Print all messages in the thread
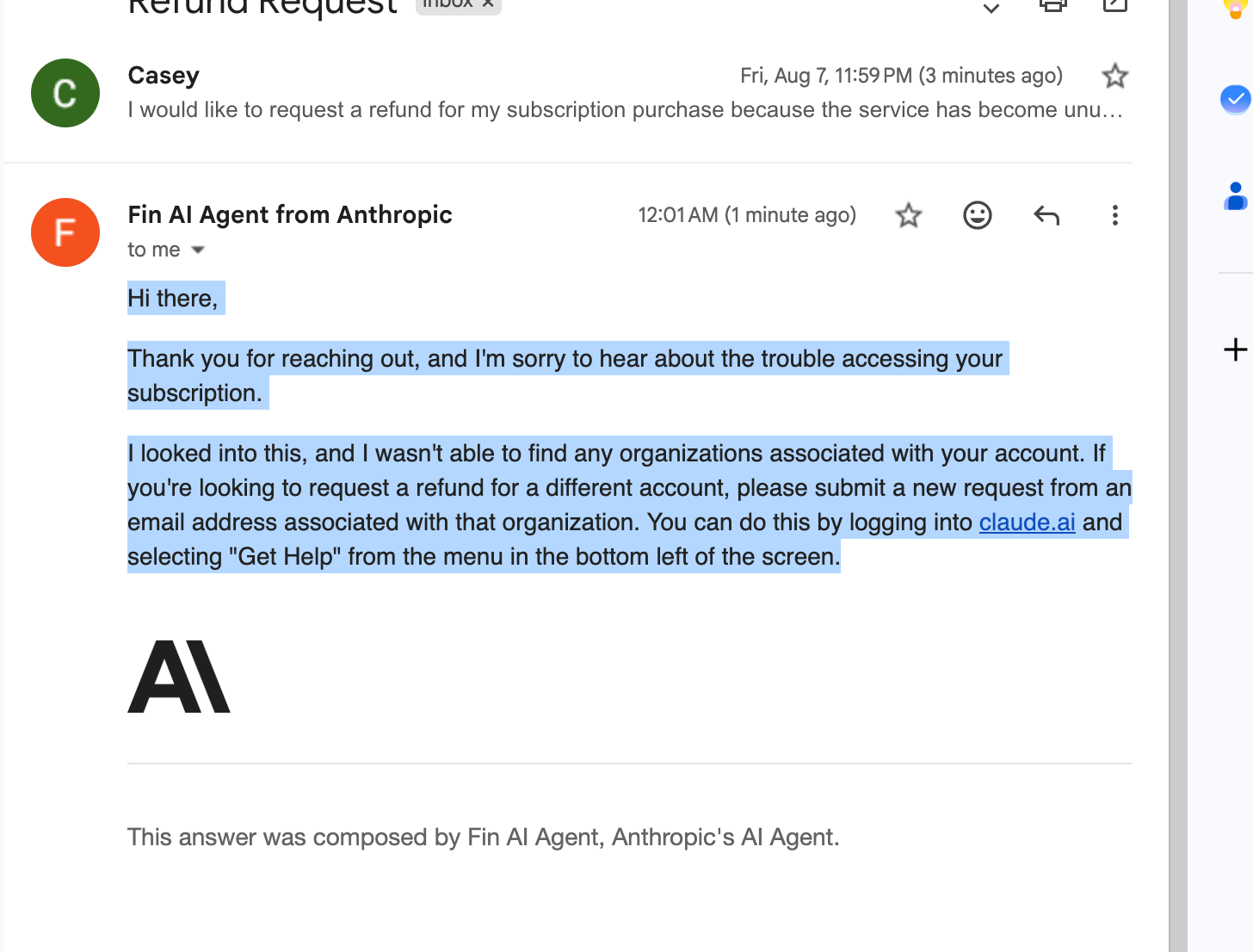This screenshot has width=1253, height=952. coord(1052,5)
